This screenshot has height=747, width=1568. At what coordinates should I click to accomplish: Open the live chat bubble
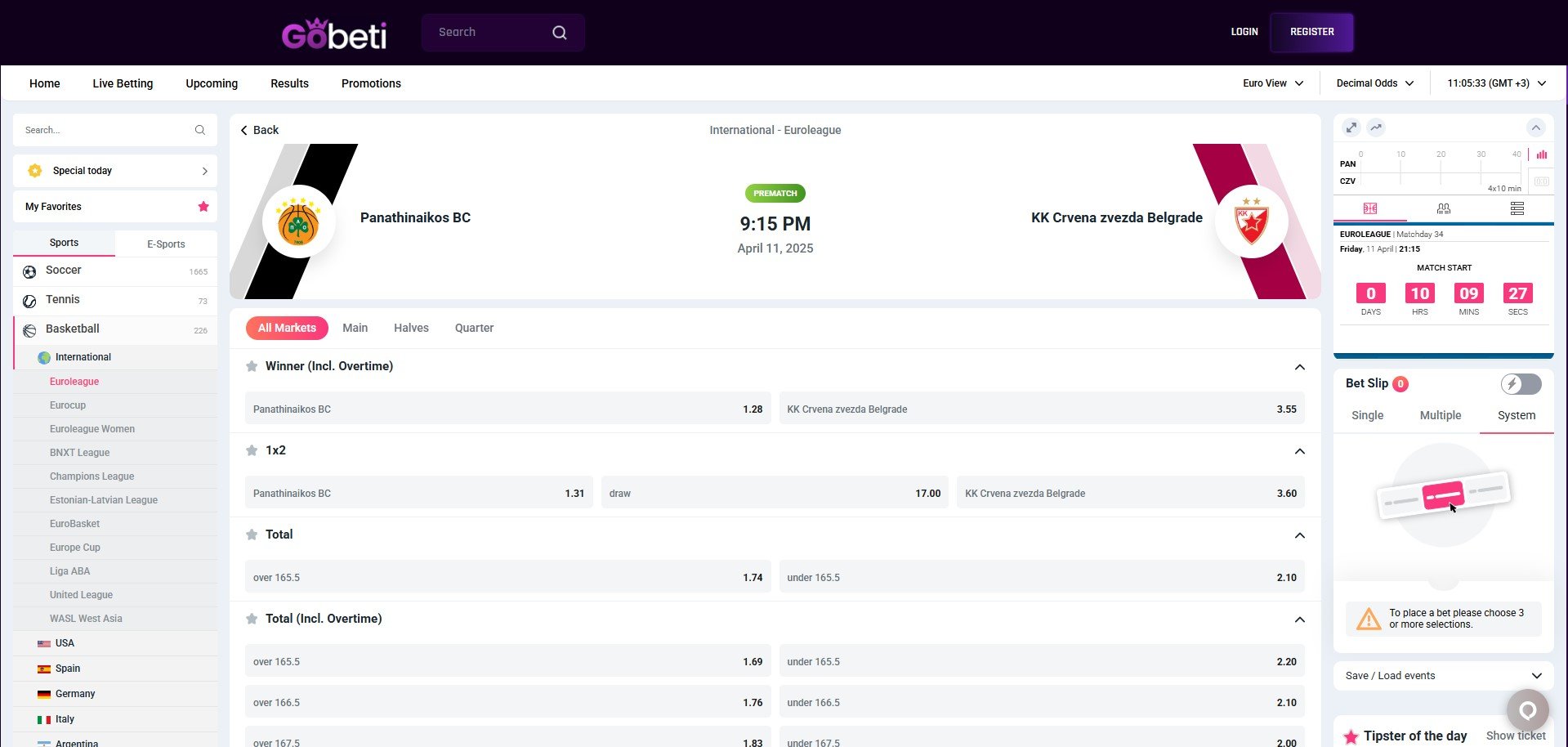[1528, 710]
